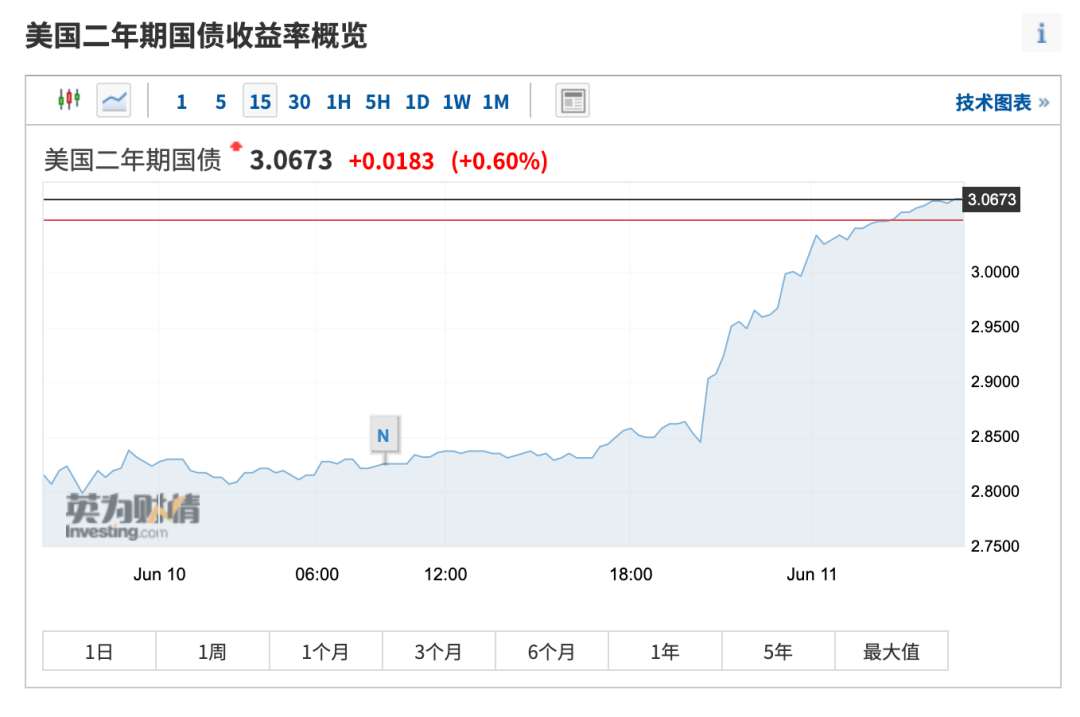The image size is (1080, 717).
Task: Choose the 1M interval
Action: pyautogui.click(x=496, y=101)
